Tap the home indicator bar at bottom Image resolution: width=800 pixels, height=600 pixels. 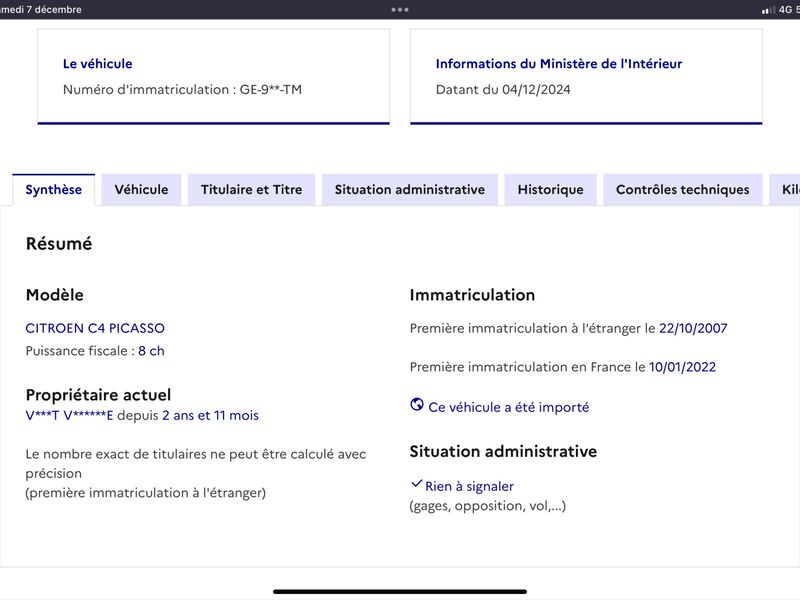400,592
